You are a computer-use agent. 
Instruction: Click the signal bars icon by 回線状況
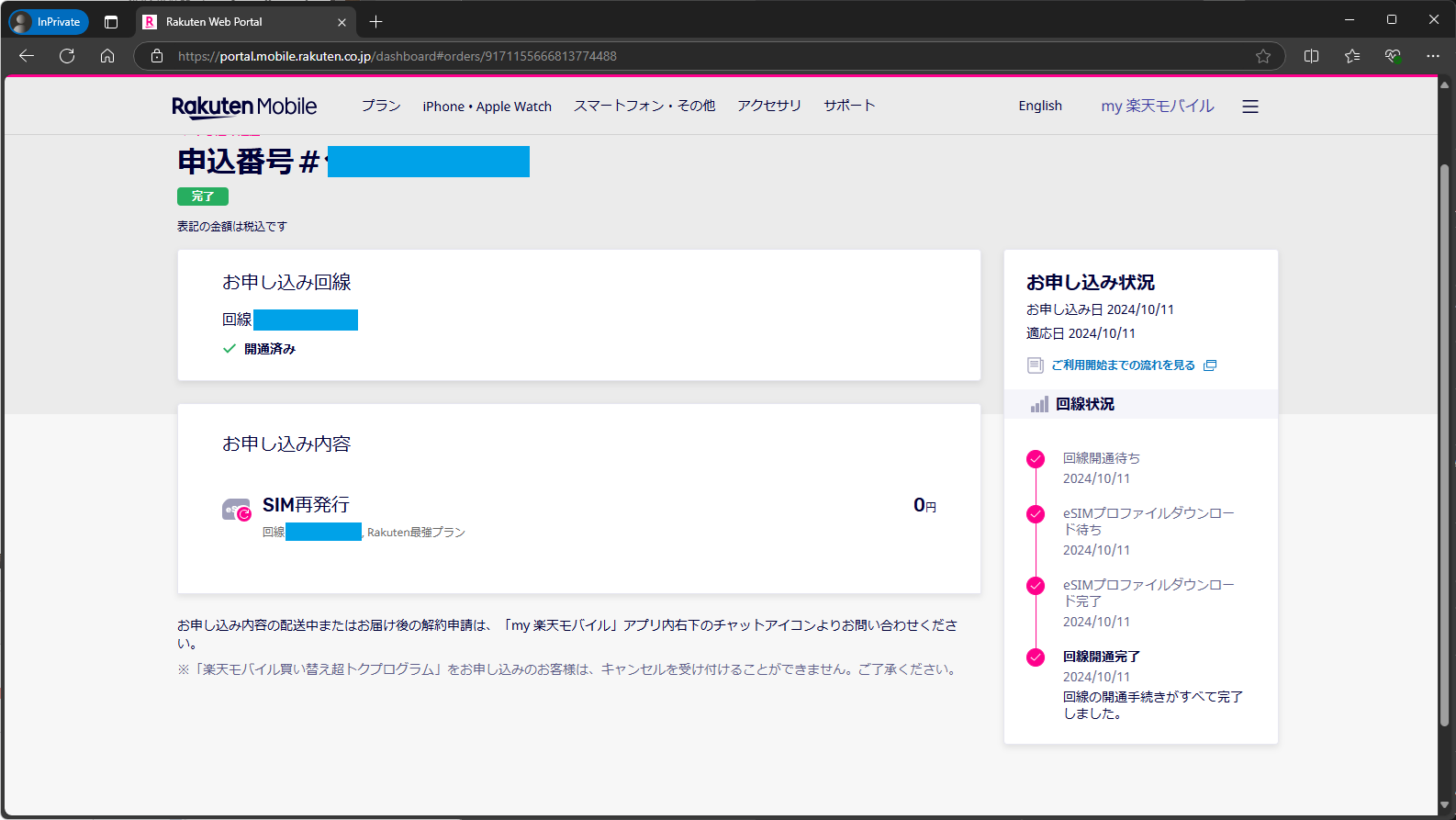1039,404
